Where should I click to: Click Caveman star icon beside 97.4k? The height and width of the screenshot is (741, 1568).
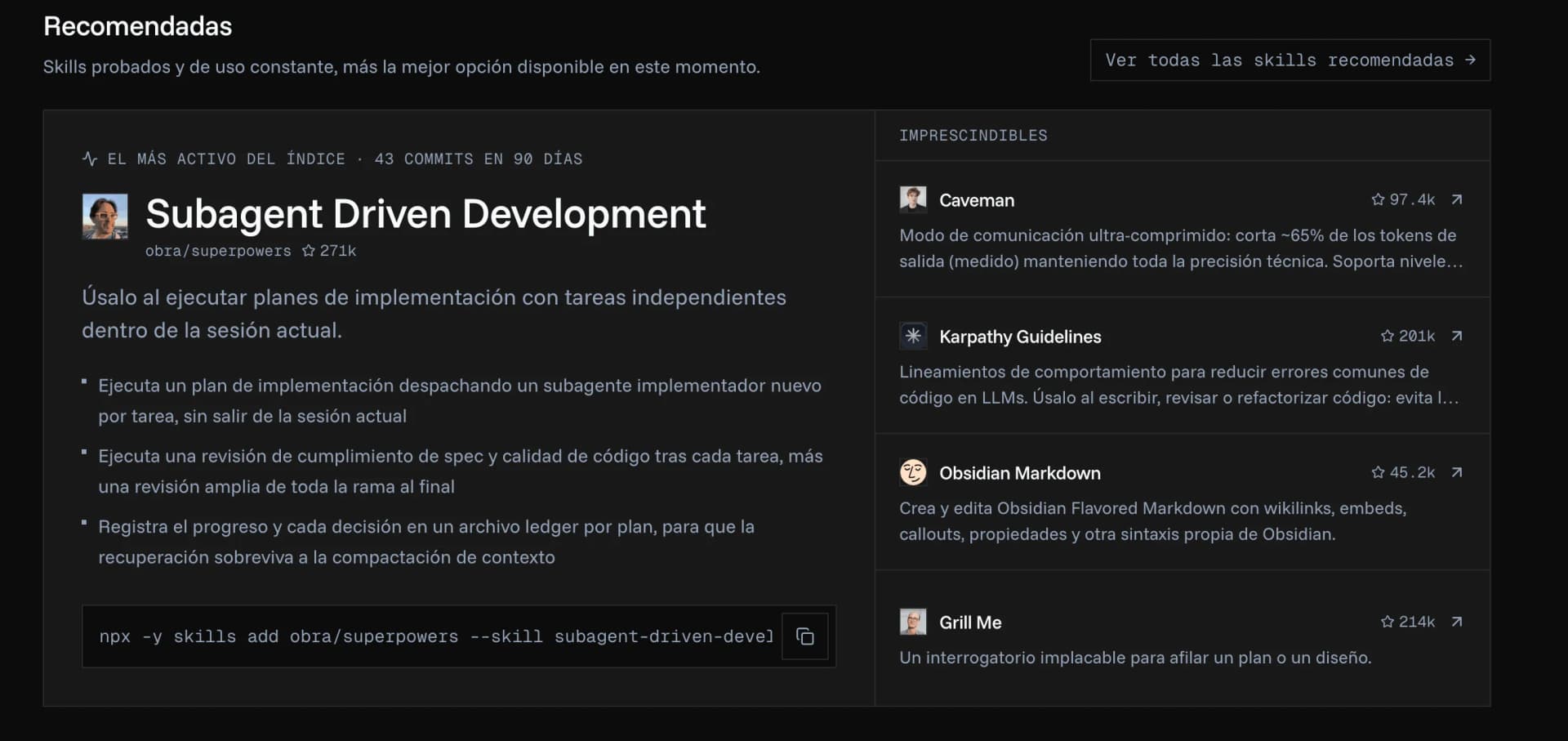[1378, 199]
